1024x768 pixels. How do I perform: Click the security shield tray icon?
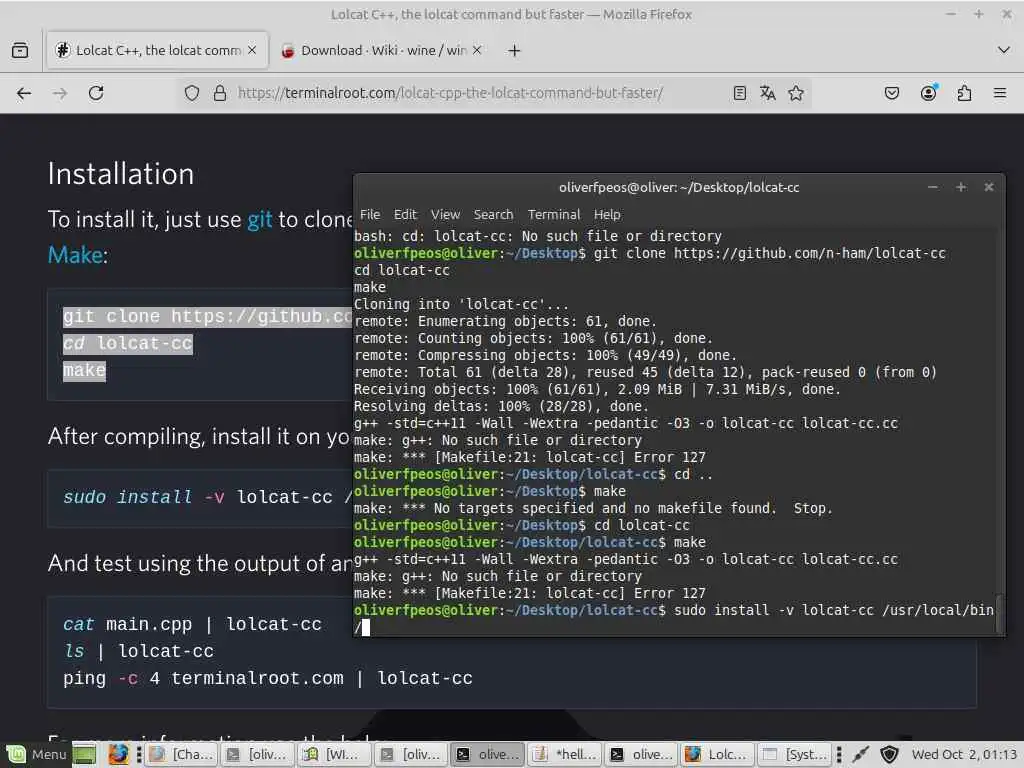(889, 754)
